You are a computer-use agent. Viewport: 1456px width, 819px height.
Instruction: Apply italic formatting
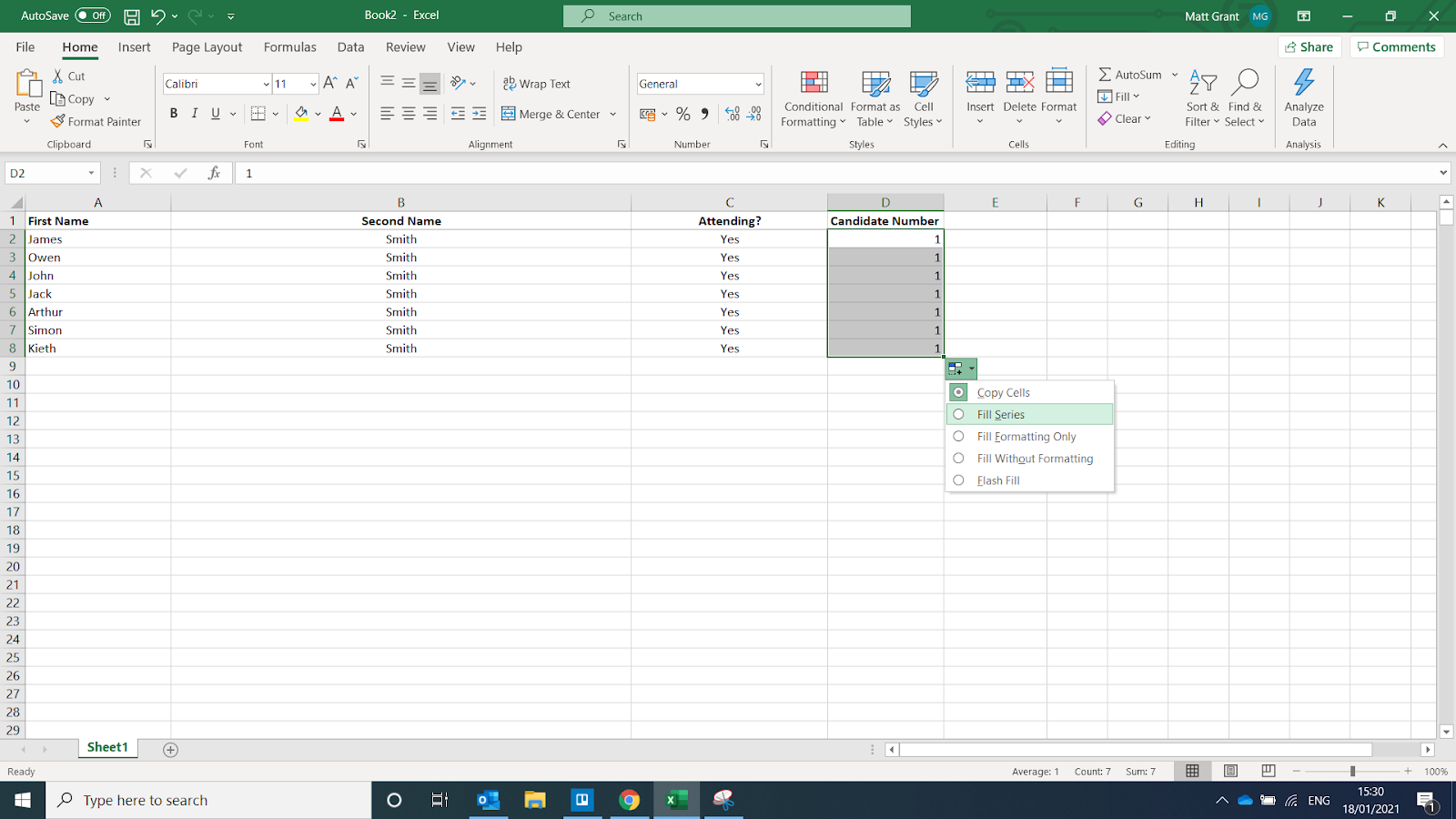tap(195, 114)
